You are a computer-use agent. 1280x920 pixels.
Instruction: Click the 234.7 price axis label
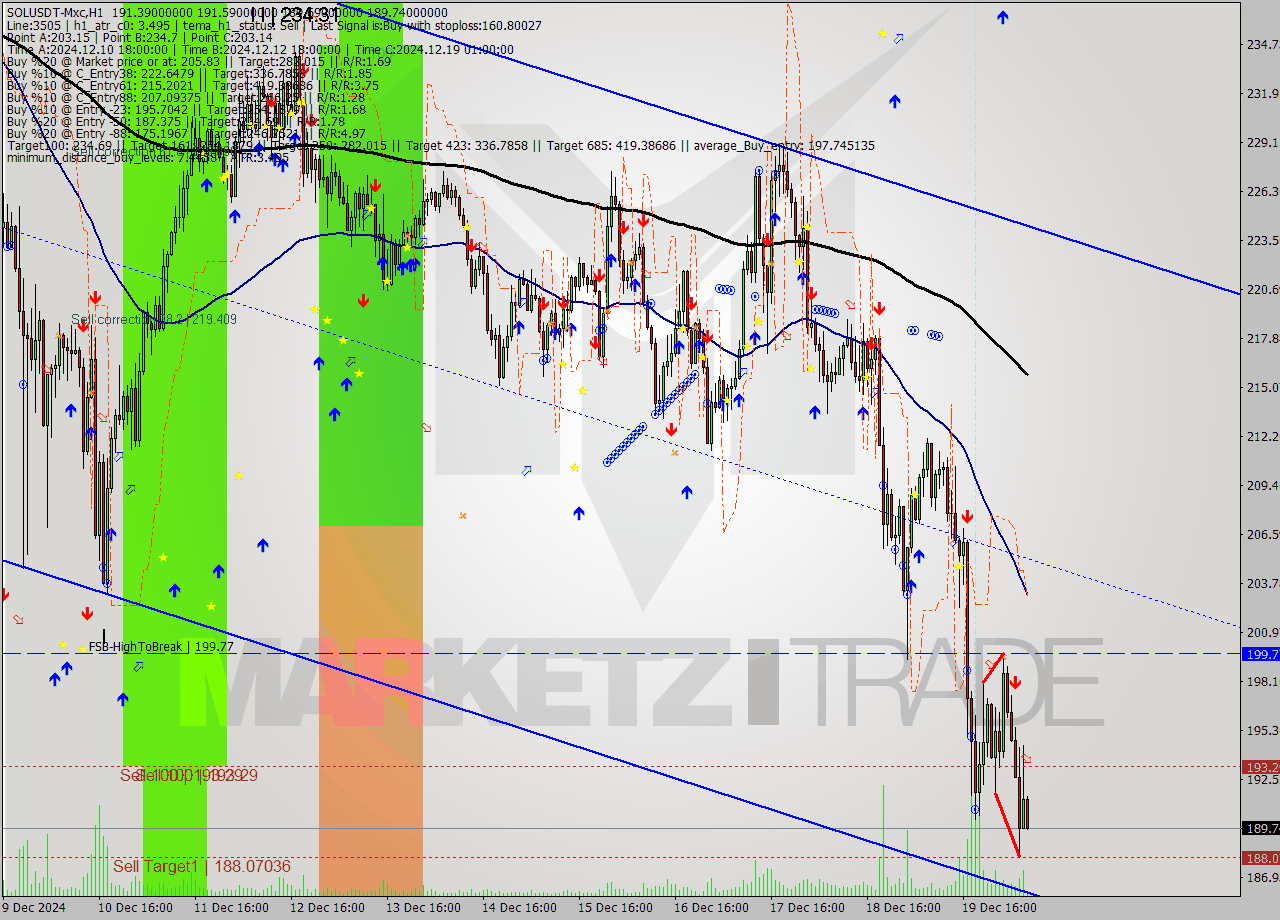coord(1262,45)
